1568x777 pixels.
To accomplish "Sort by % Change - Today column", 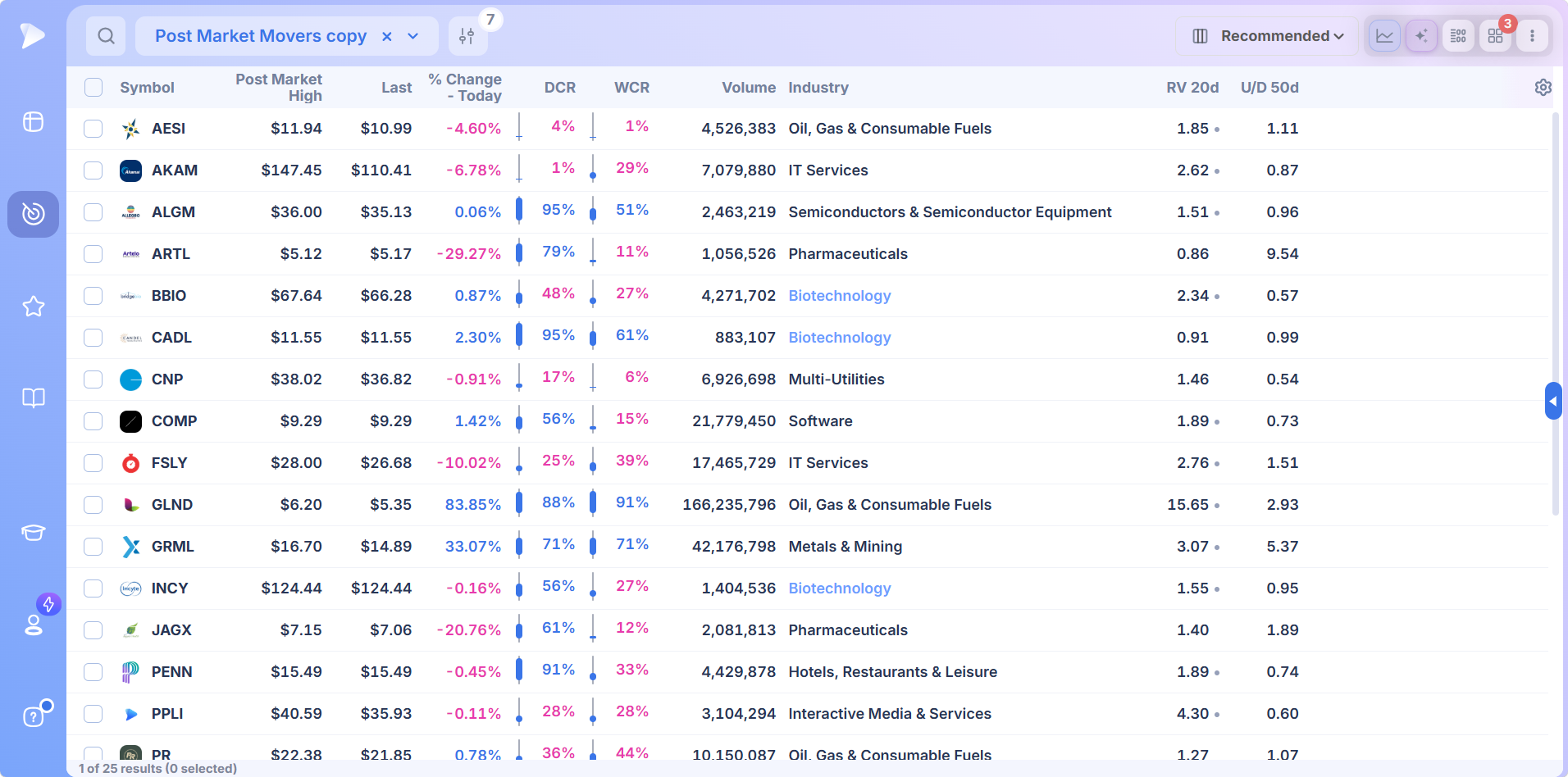I will click(464, 87).
